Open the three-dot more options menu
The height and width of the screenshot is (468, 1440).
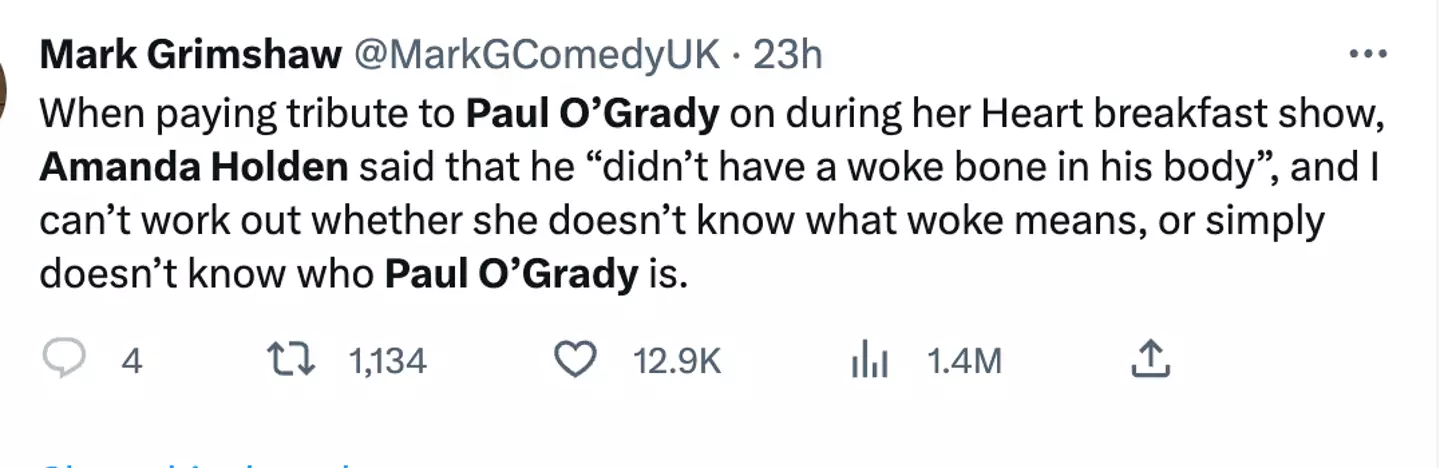(1368, 54)
